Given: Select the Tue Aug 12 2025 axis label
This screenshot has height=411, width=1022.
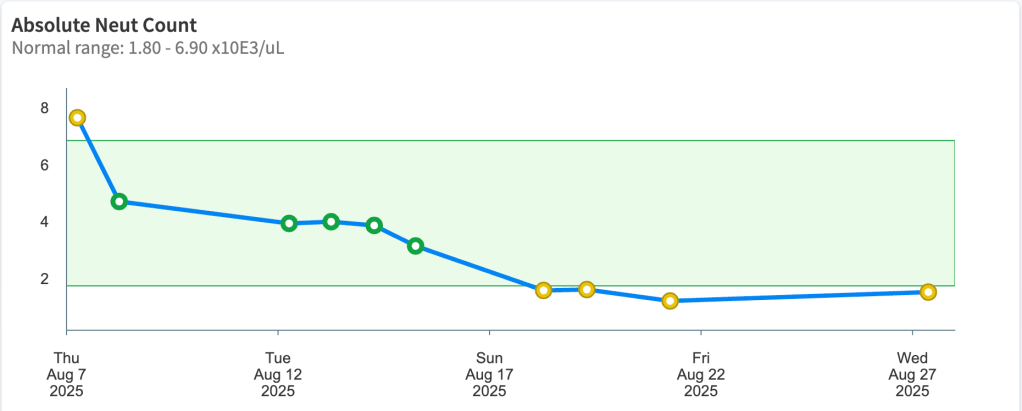Looking at the screenshot, I should tap(278, 374).
